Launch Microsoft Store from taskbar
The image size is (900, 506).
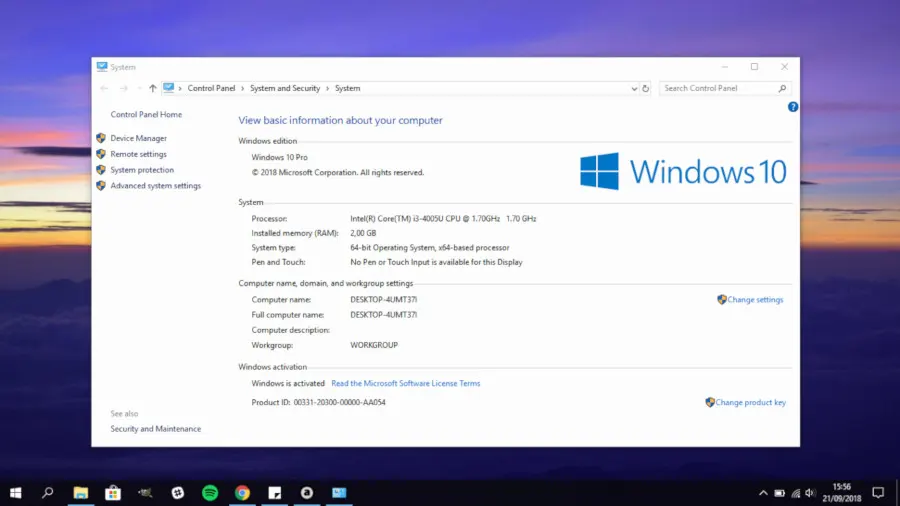[113, 493]
